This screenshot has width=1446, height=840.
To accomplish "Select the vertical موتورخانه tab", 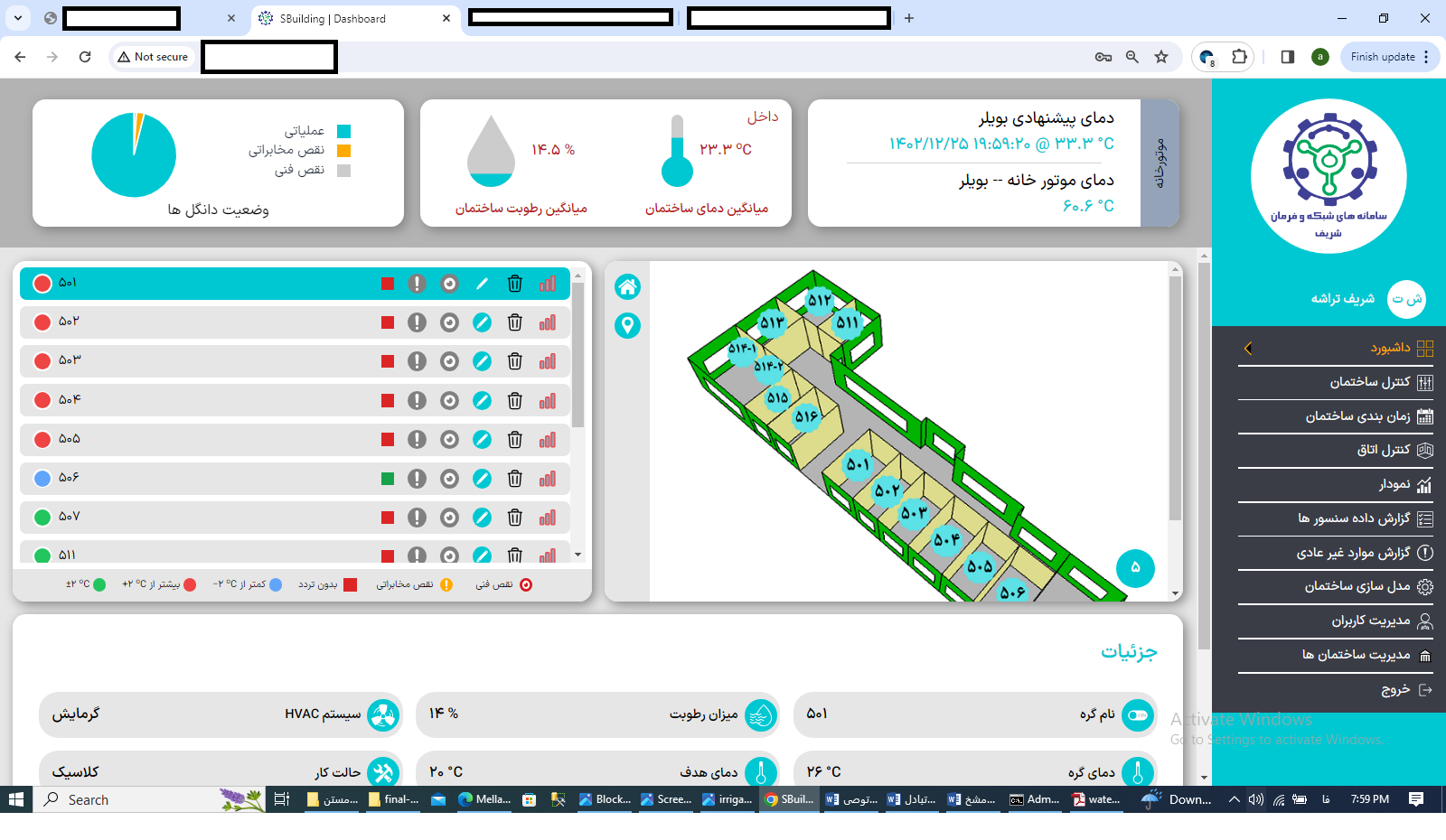I will point(1160,163).
